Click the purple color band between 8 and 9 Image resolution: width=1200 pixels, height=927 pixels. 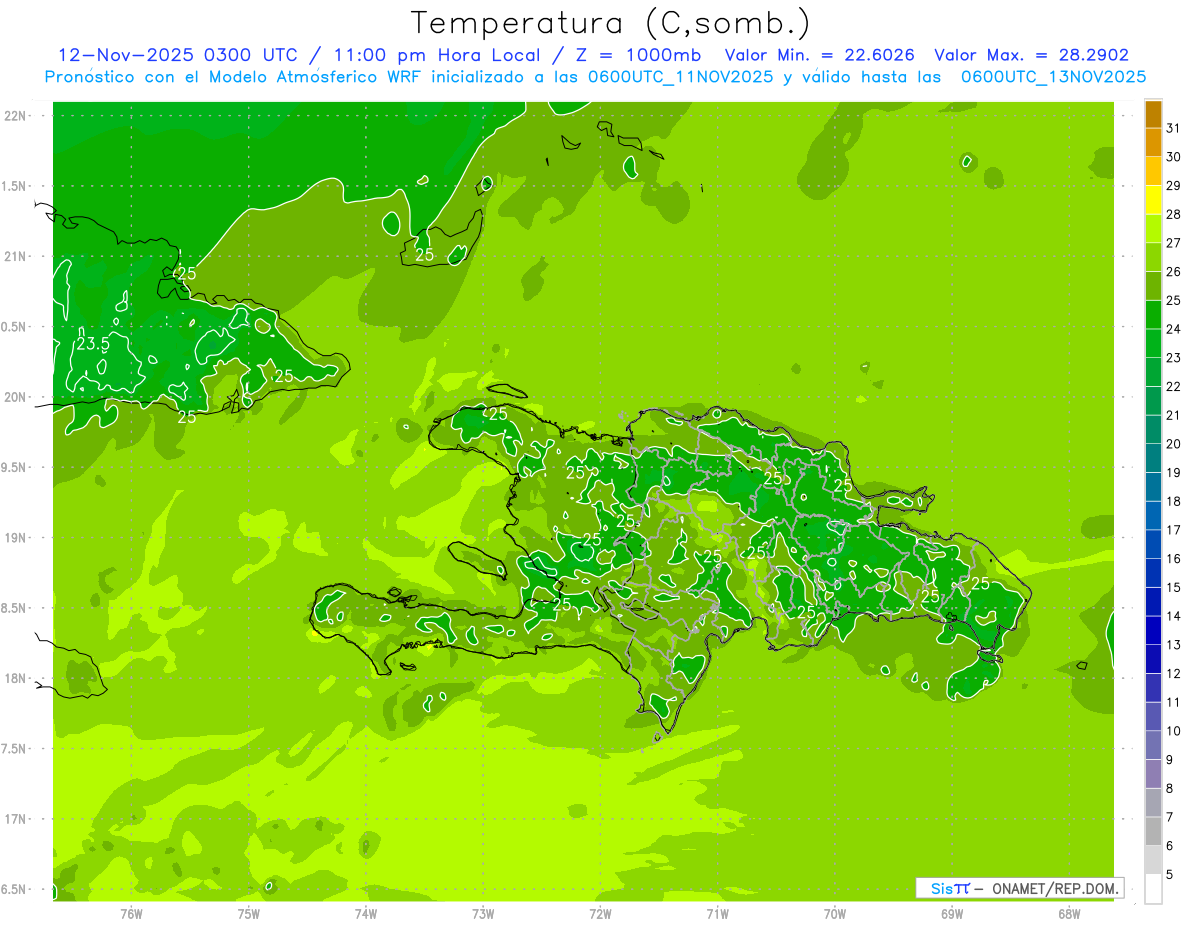[1153, 775]
